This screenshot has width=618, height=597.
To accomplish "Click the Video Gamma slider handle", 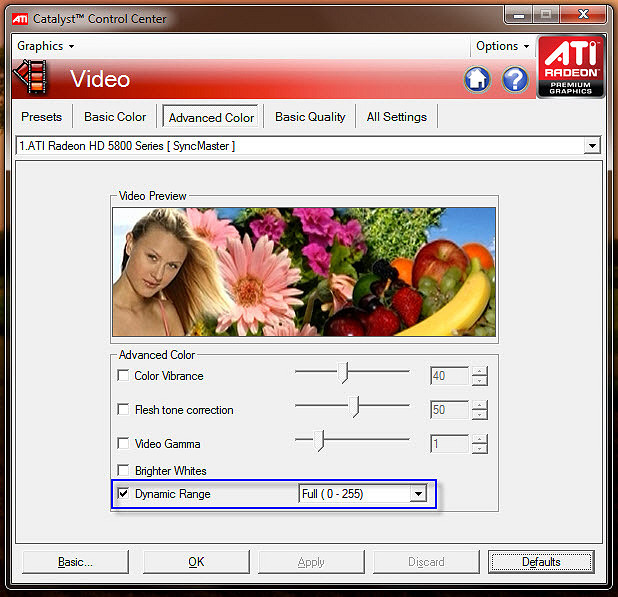I will [x=319, y=441].
